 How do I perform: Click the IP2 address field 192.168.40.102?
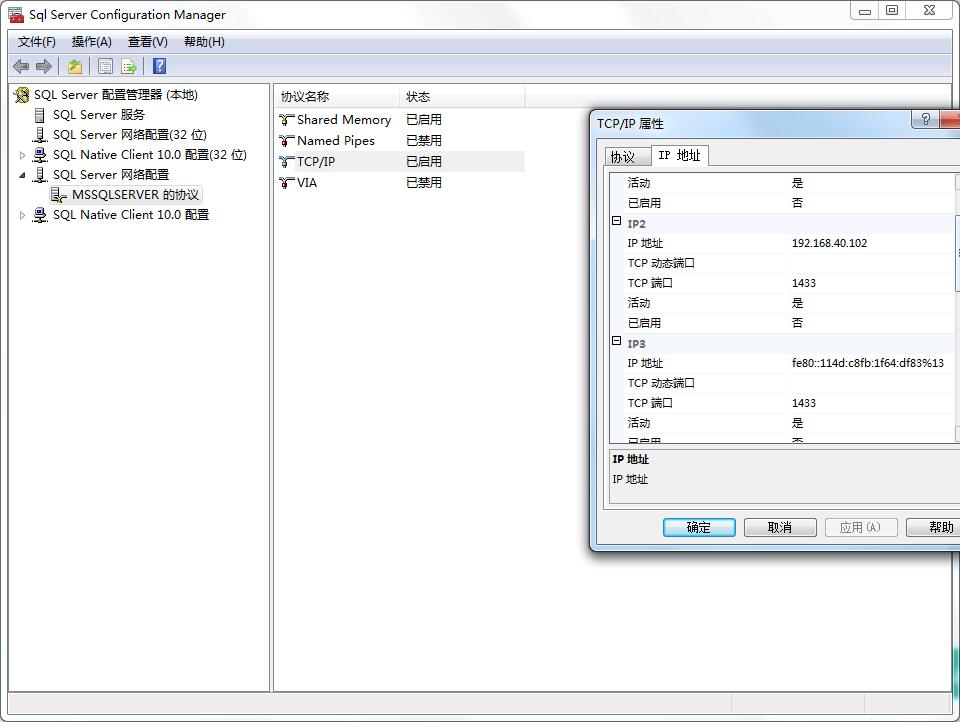[x=829, y=243]
